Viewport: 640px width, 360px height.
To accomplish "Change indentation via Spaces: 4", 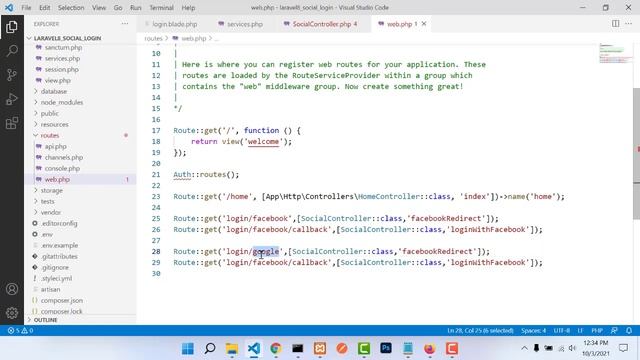I will tap(533, 330).
